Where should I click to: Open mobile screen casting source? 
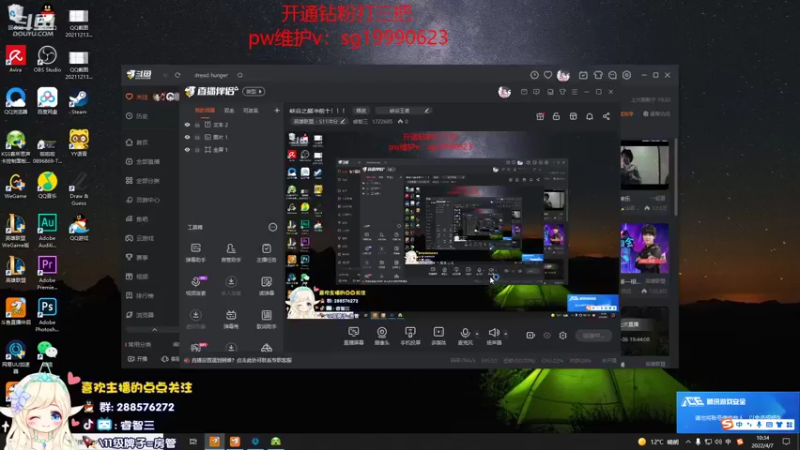click(x=410, y=336)
